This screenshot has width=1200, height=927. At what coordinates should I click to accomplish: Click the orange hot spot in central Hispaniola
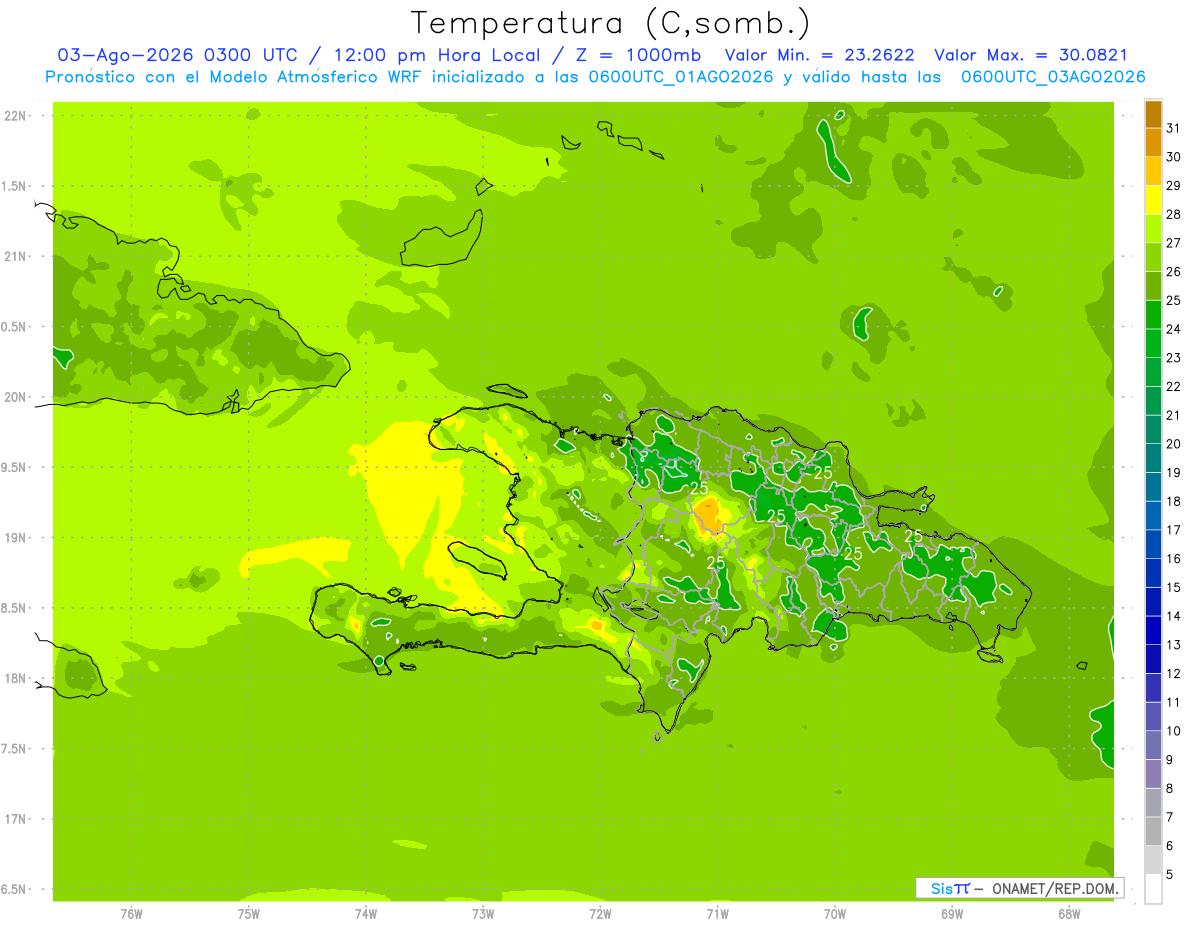pyautogui.click(x=709, y=515)
